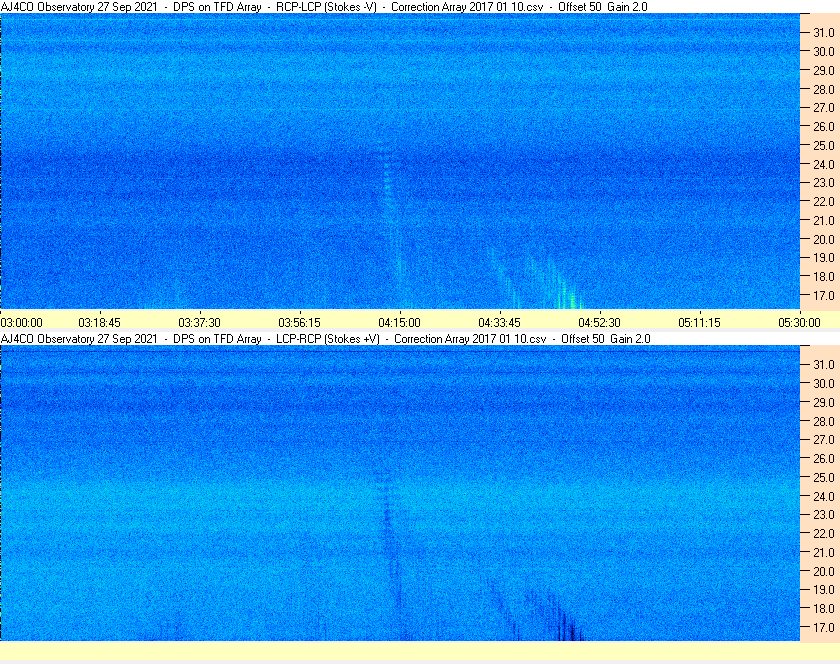The height and width of the screenshot is (664, 840).
Task: Click 'Offset 50 Gain 2.0' in Stokes +V title
Action: [606, 339]
